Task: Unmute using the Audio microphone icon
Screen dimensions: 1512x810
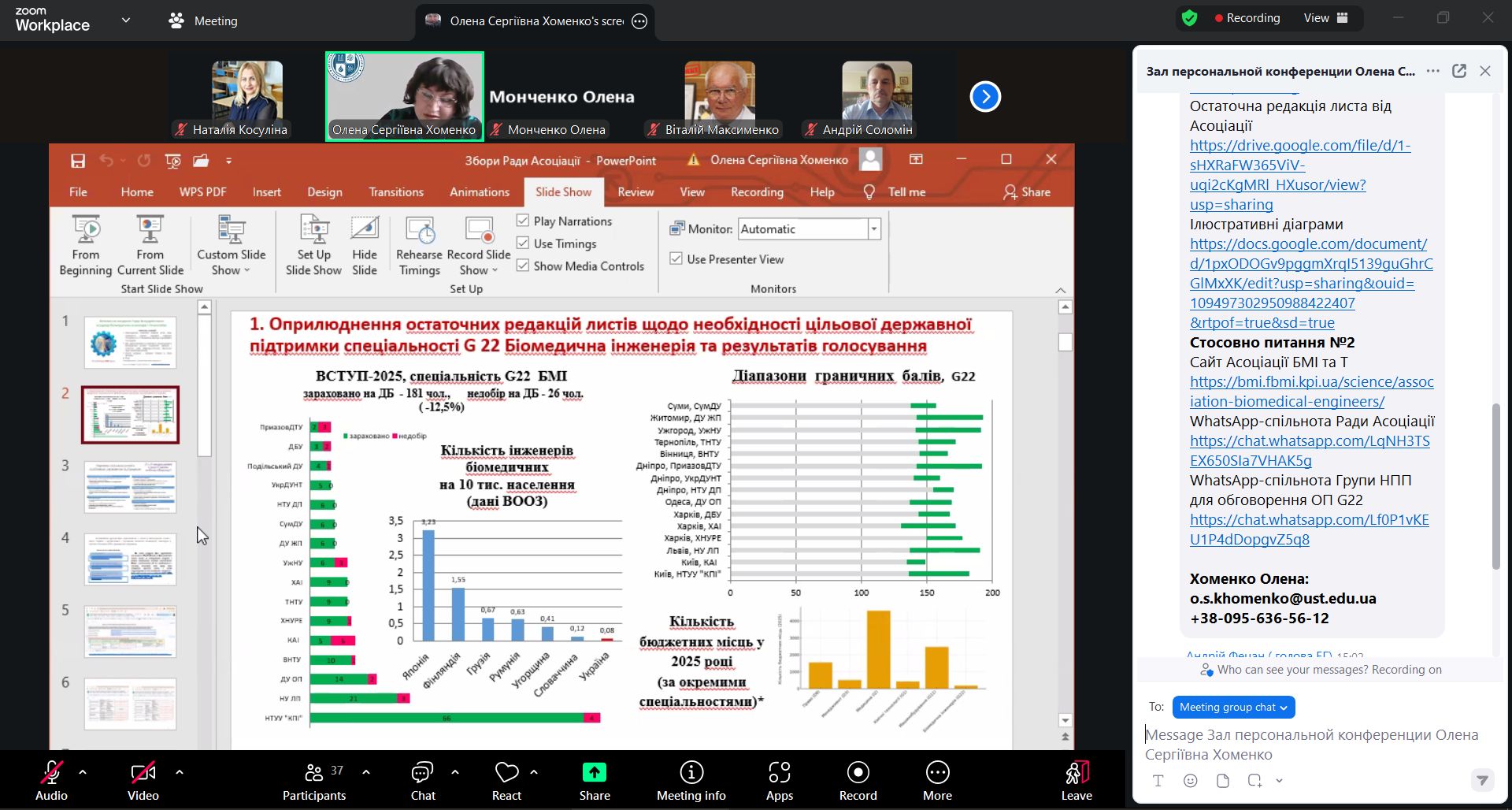Action: click(x=51, y=772)
